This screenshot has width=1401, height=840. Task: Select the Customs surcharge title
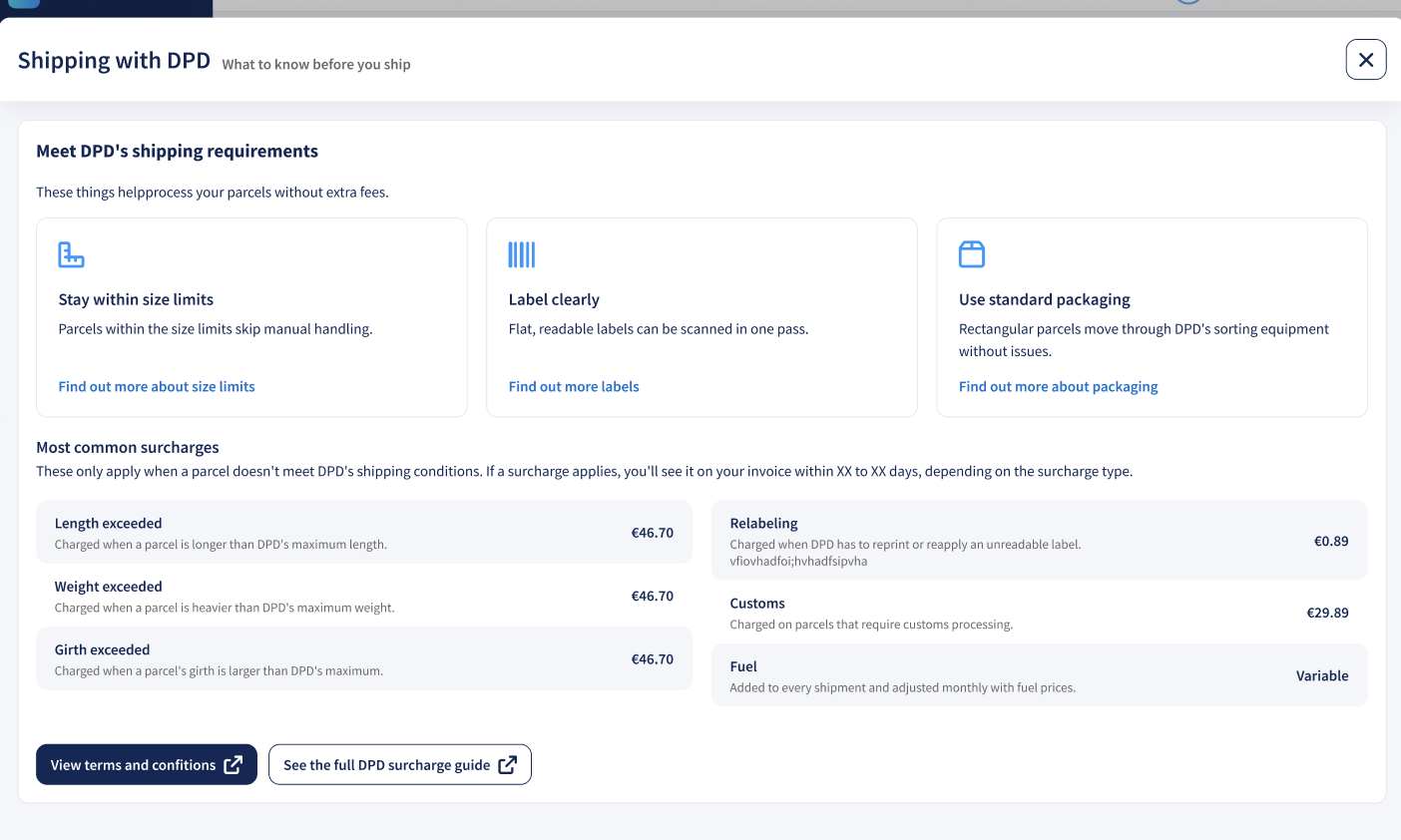point(757,604)
